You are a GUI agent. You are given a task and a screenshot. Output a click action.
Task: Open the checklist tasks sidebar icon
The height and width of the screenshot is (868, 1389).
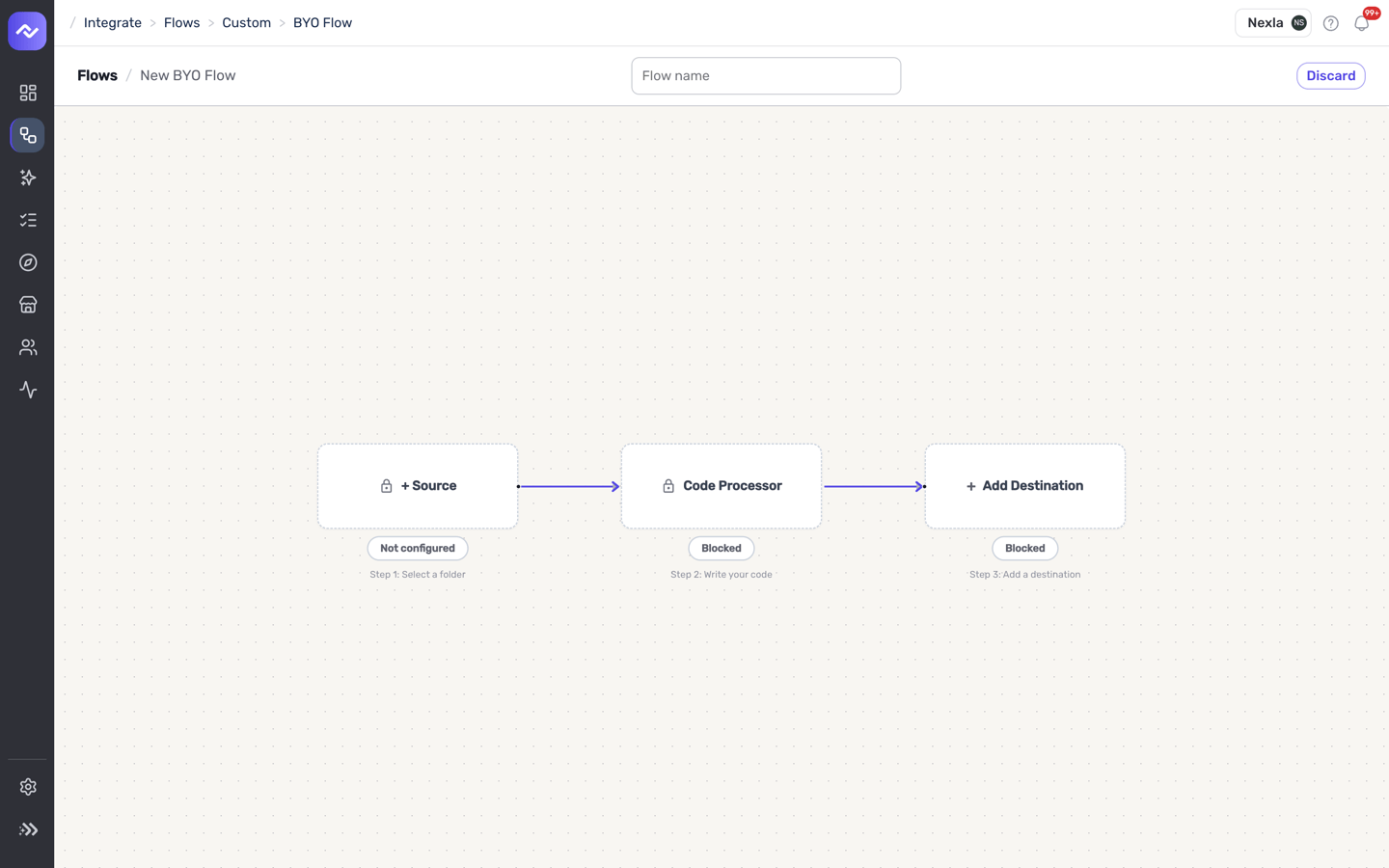tap(27, 220)
